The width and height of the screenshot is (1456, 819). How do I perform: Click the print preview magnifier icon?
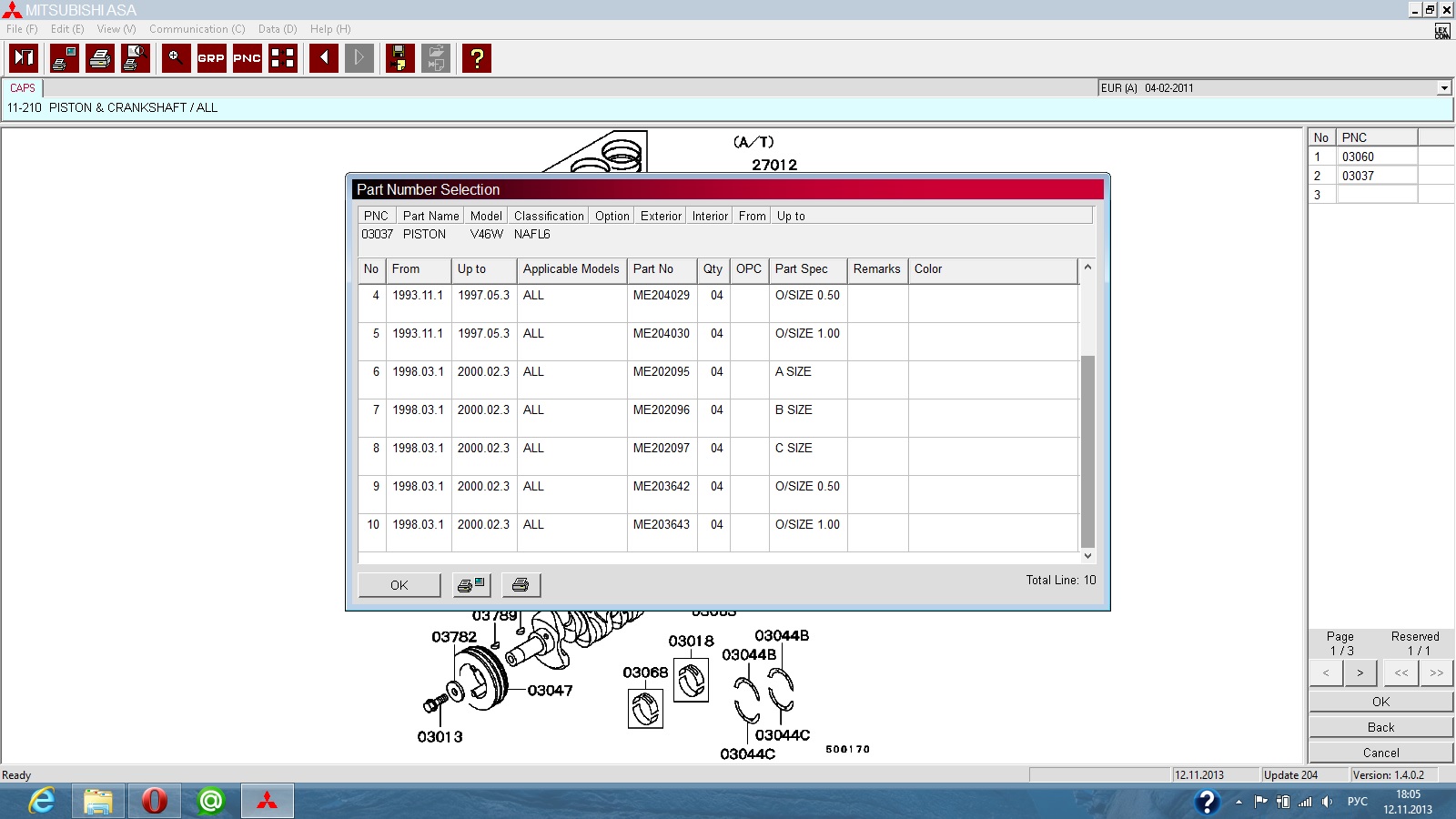(136, 58)
